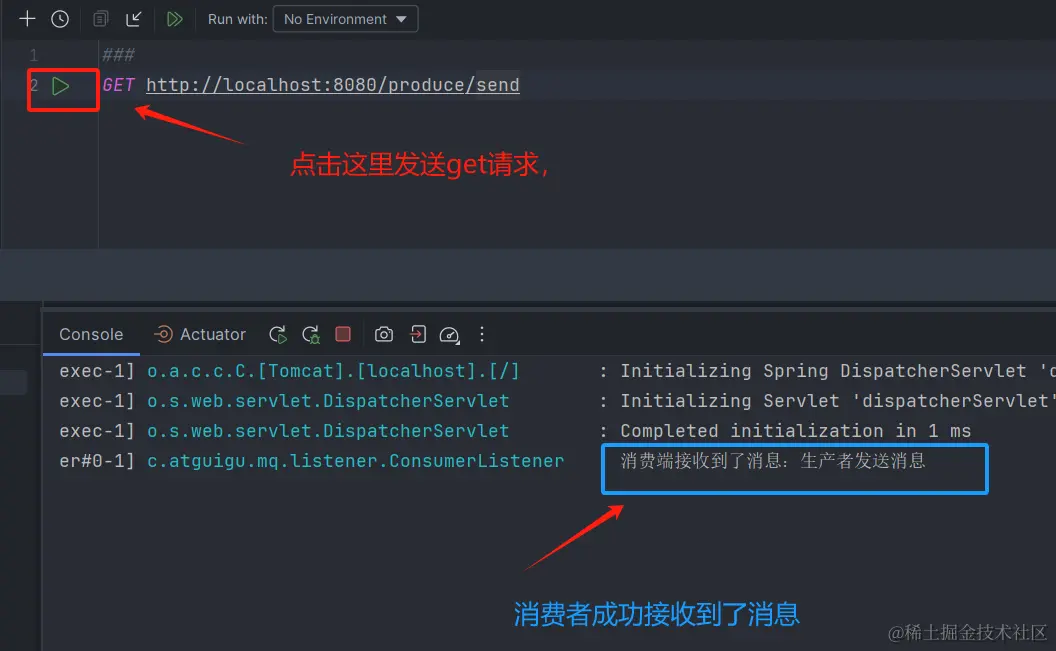Click the Tomcat localhost logger entry
This screenshot has height=651, width=1056.
tap(333, 371)
